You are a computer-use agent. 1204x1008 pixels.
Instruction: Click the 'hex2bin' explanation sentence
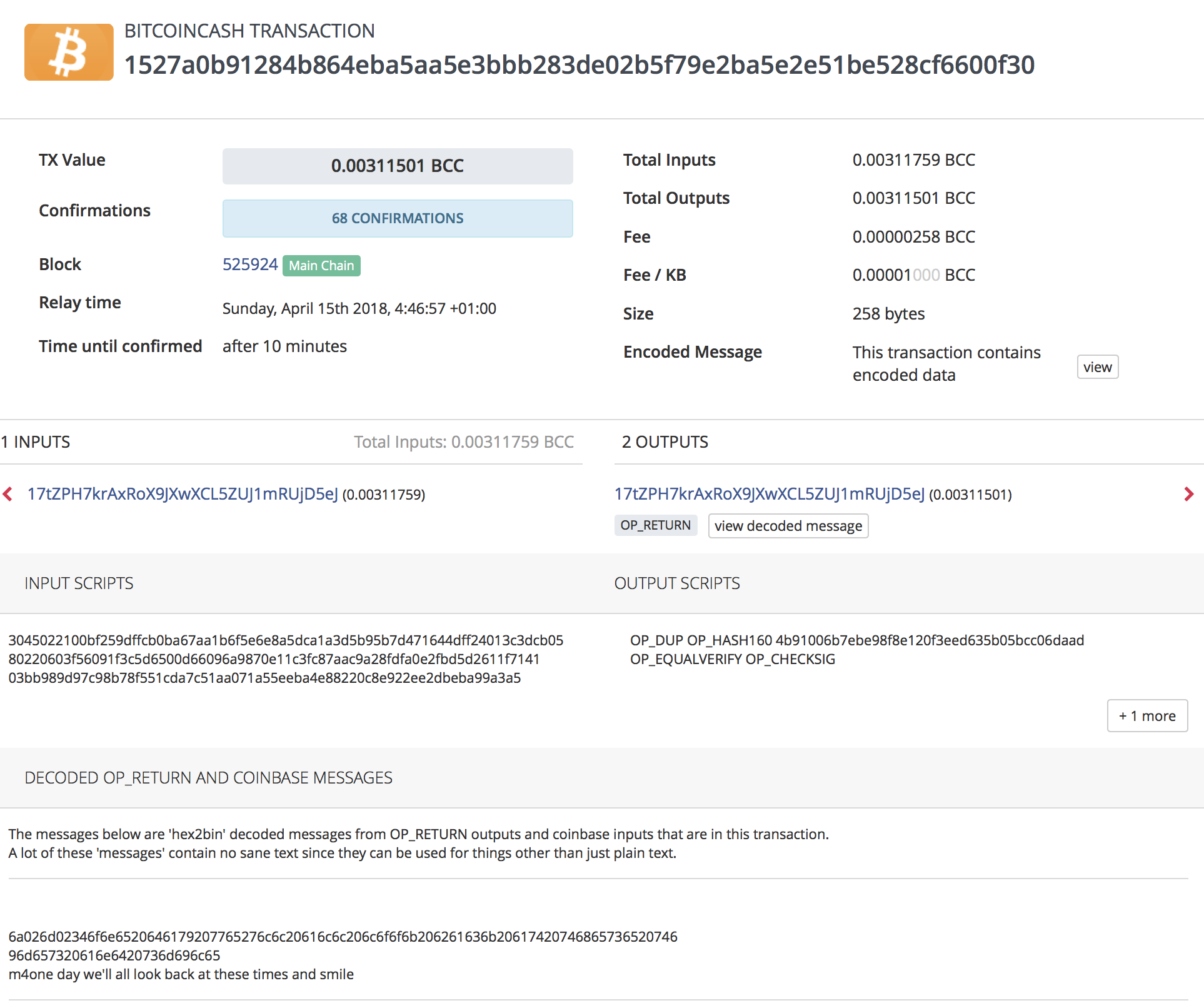[418, 834]
